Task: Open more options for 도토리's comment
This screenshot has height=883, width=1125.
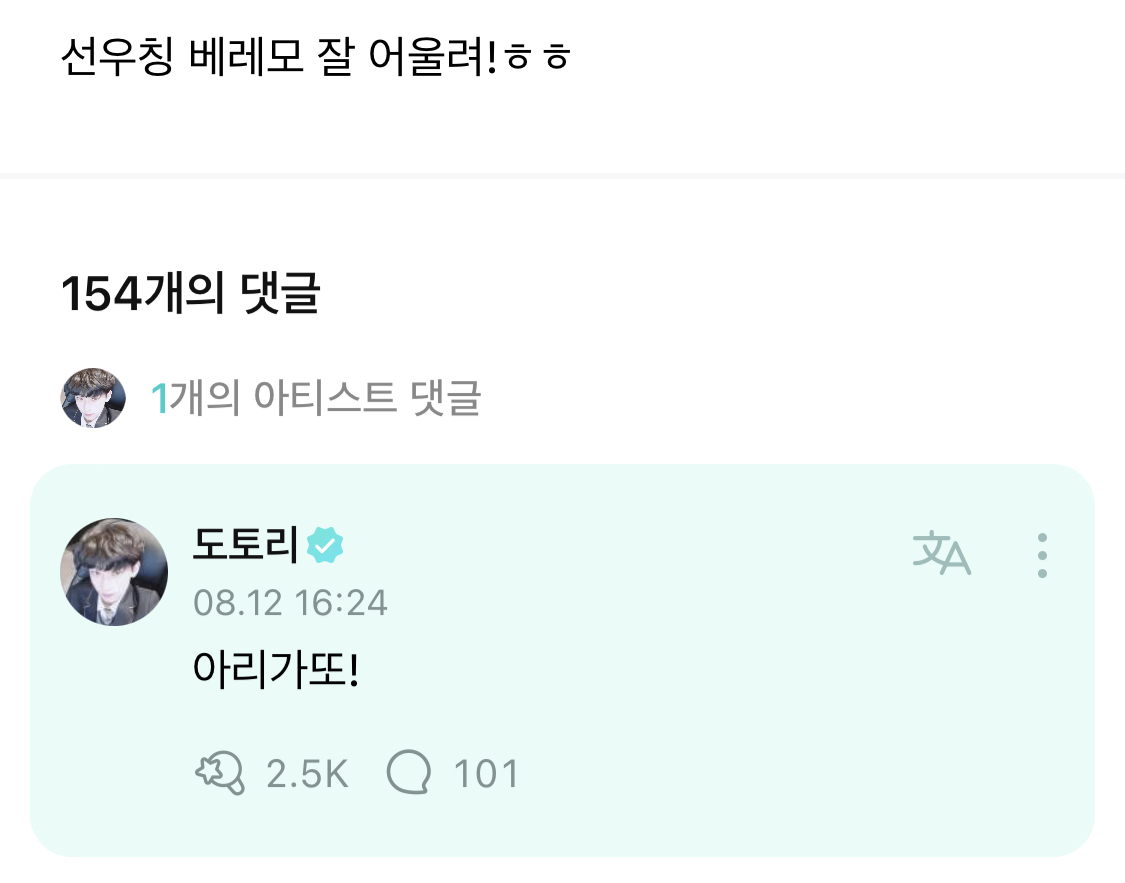Action: click(x=1042, y=555)
